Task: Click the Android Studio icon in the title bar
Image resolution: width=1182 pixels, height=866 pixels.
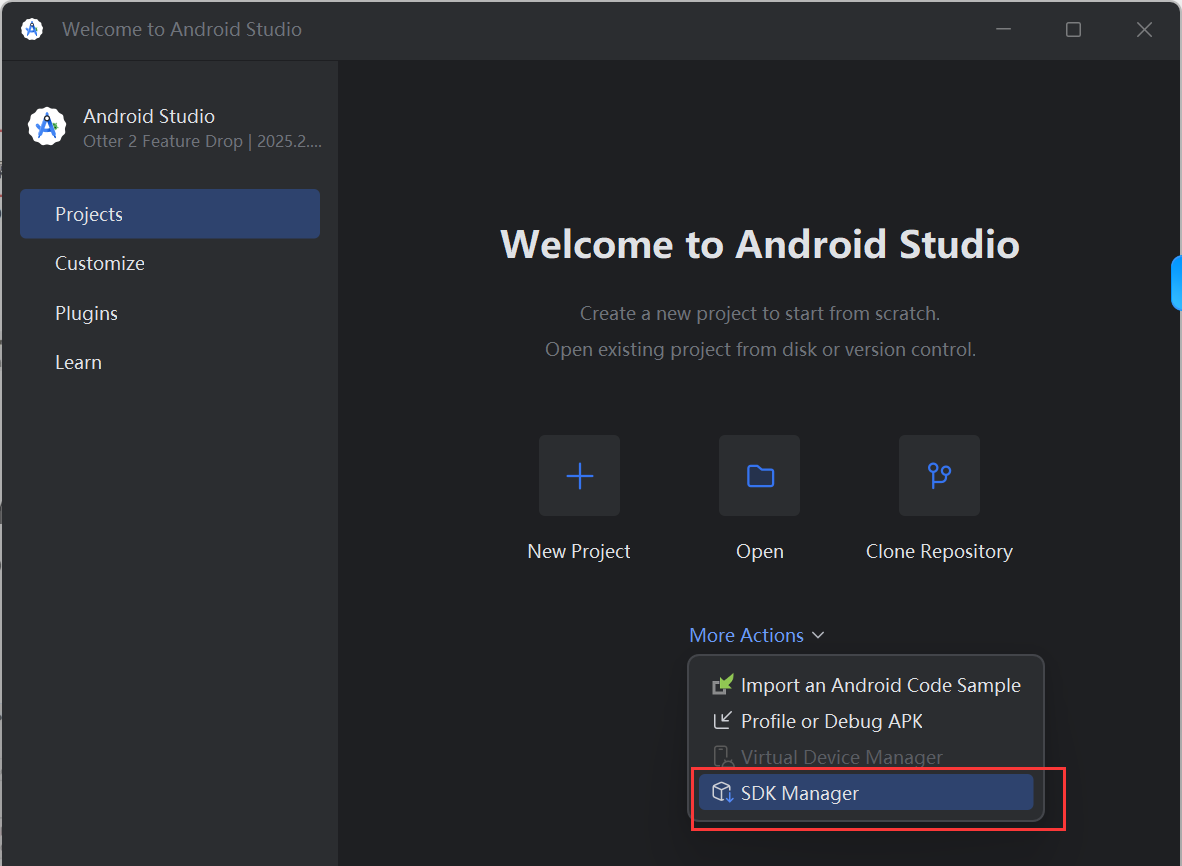Action: [32, 29]
